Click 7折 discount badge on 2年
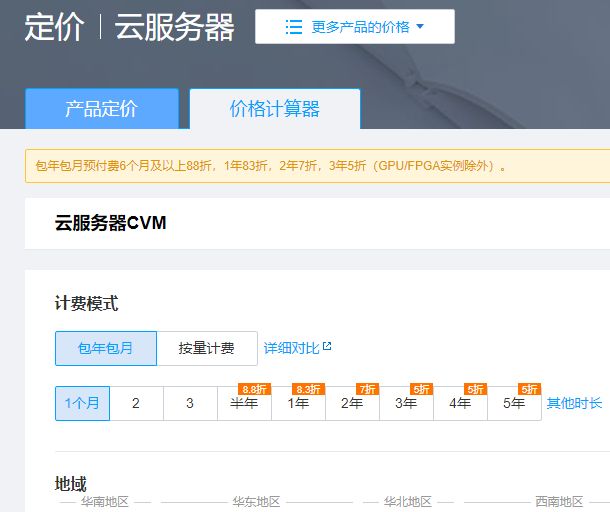The image size is (610, 512). pos(368,389)
